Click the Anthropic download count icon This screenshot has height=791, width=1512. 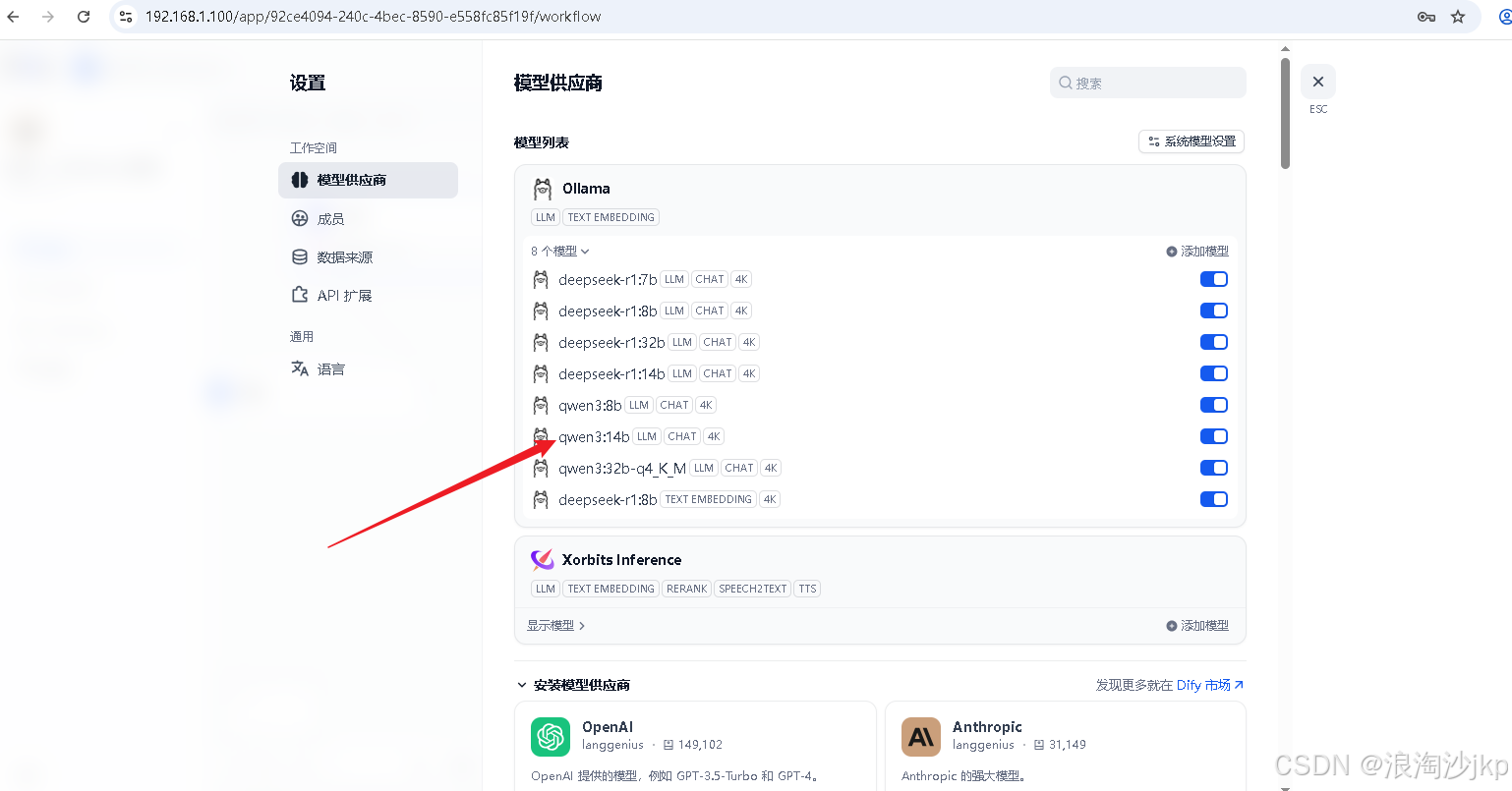click(x=1039, y=745)
